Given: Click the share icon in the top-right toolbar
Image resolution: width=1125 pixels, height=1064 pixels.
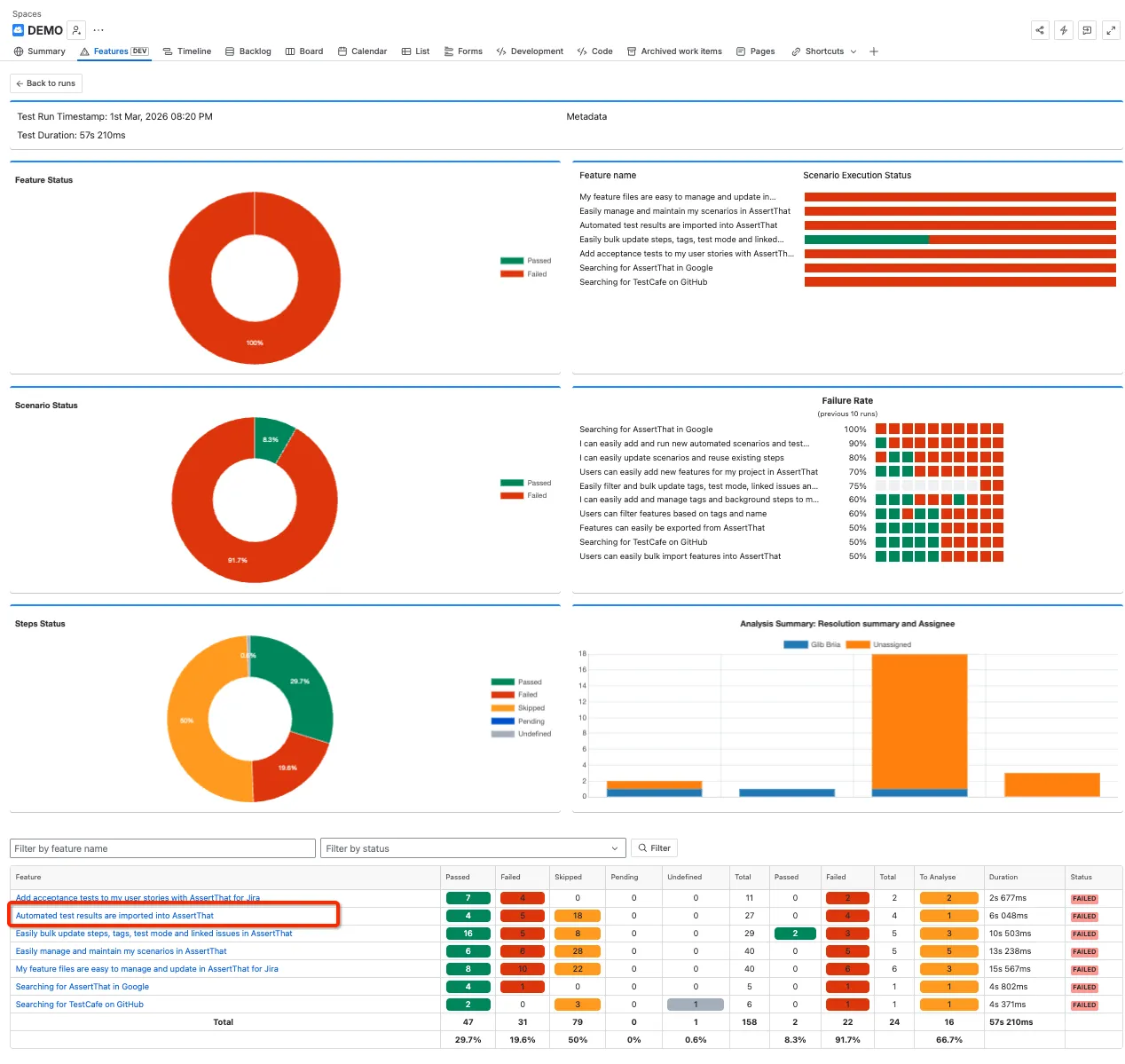Looking at the screenshot, I should (1040, 30).
